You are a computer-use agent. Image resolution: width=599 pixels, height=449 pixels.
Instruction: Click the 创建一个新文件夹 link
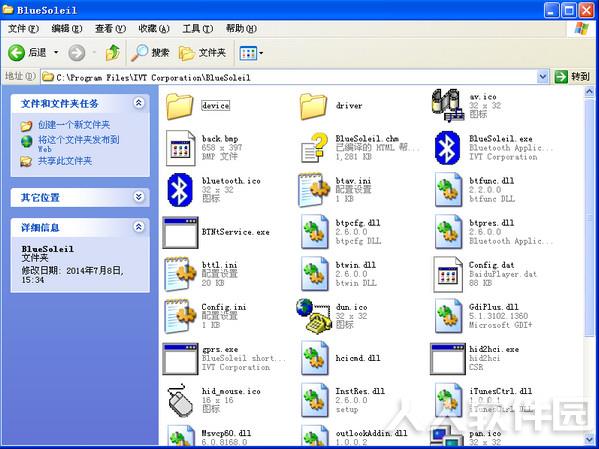tap(74, 125)
